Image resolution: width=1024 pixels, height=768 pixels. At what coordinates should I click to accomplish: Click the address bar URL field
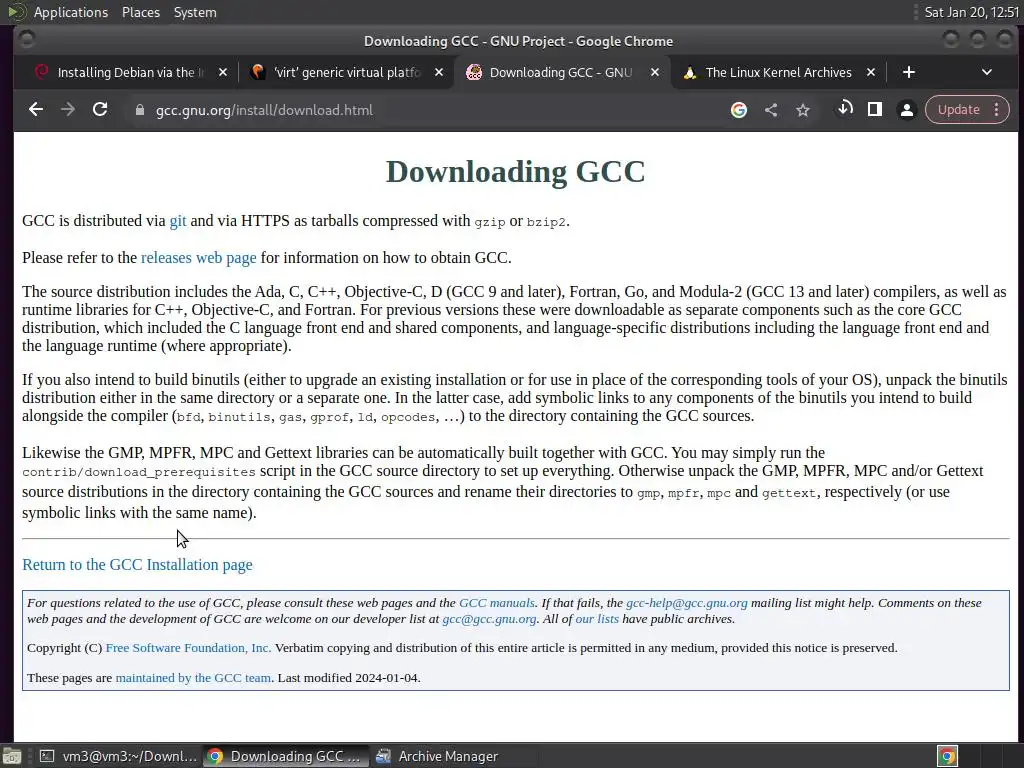click(424, 110)
